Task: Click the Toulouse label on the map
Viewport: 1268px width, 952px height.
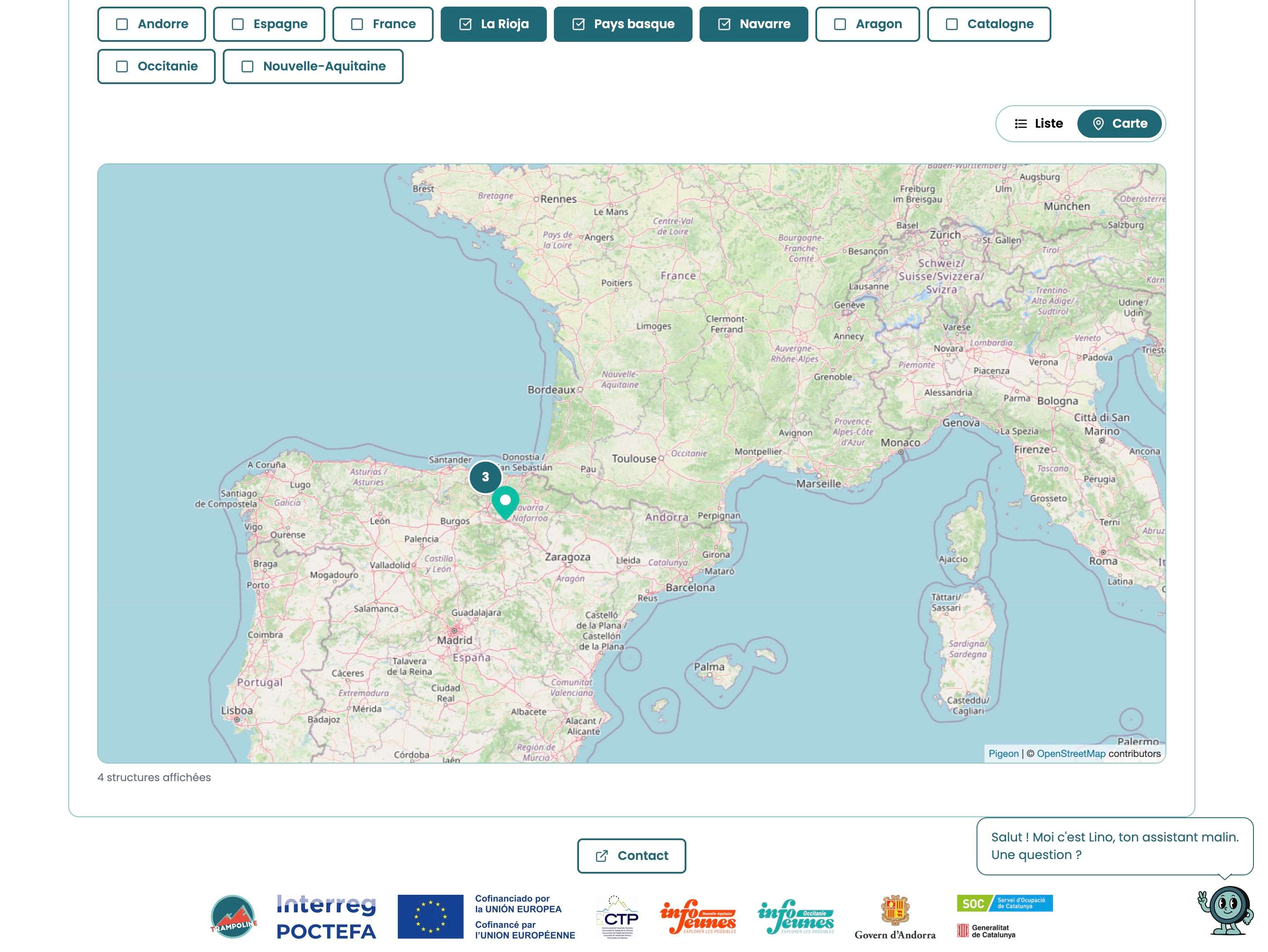Action: pyautogui.click(x=634, y=458)
